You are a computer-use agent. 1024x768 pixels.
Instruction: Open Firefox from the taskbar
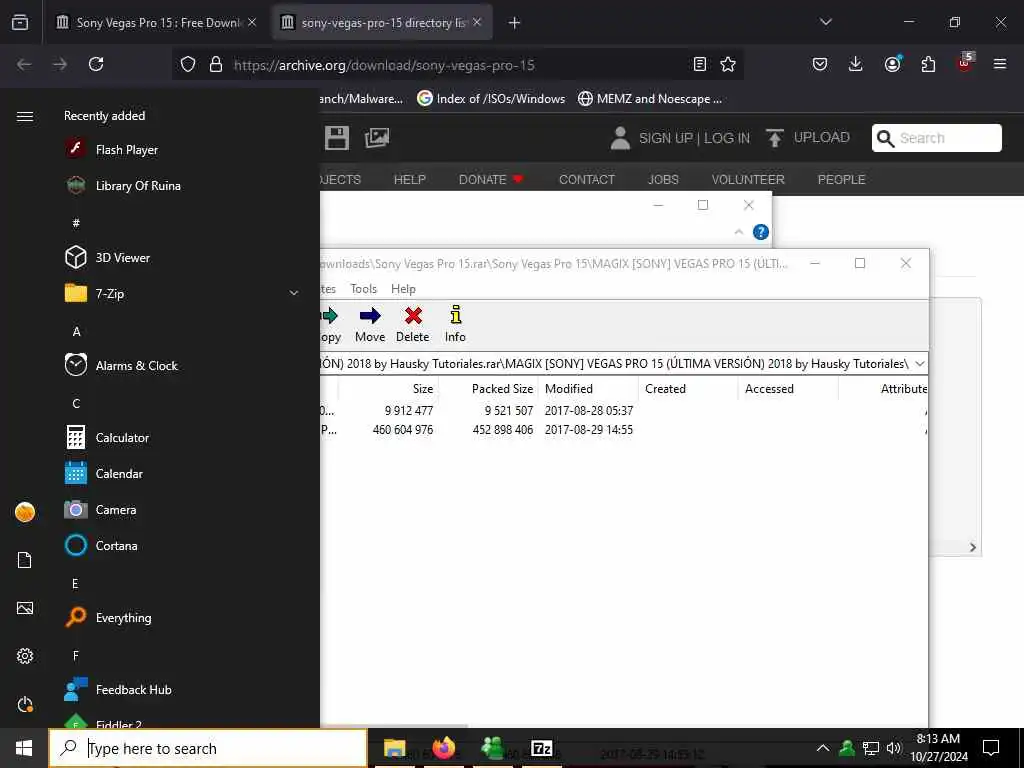444,748
